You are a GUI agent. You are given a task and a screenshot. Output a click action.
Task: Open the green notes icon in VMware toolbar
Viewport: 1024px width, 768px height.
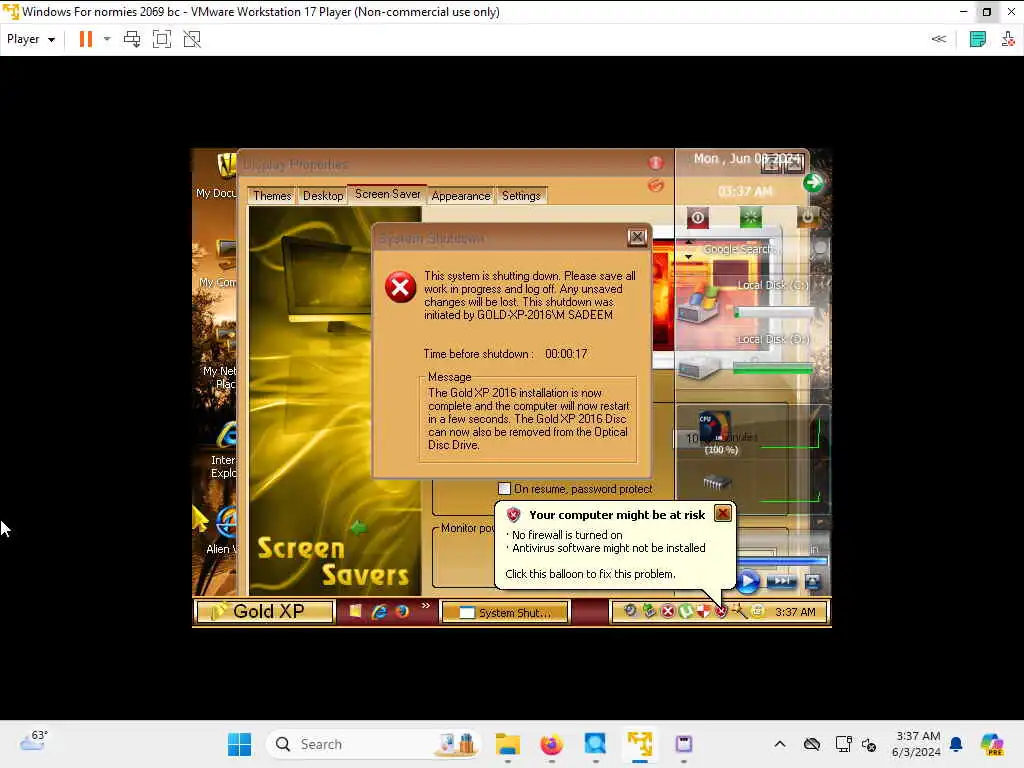(x=978, y=39)
